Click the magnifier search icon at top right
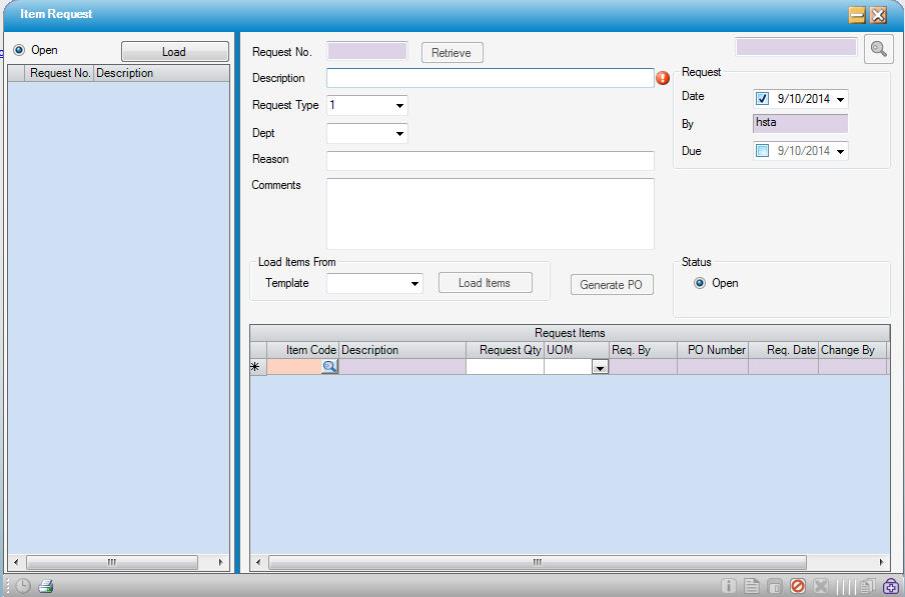This screenshot has height=597, width=905. (877, 48)
